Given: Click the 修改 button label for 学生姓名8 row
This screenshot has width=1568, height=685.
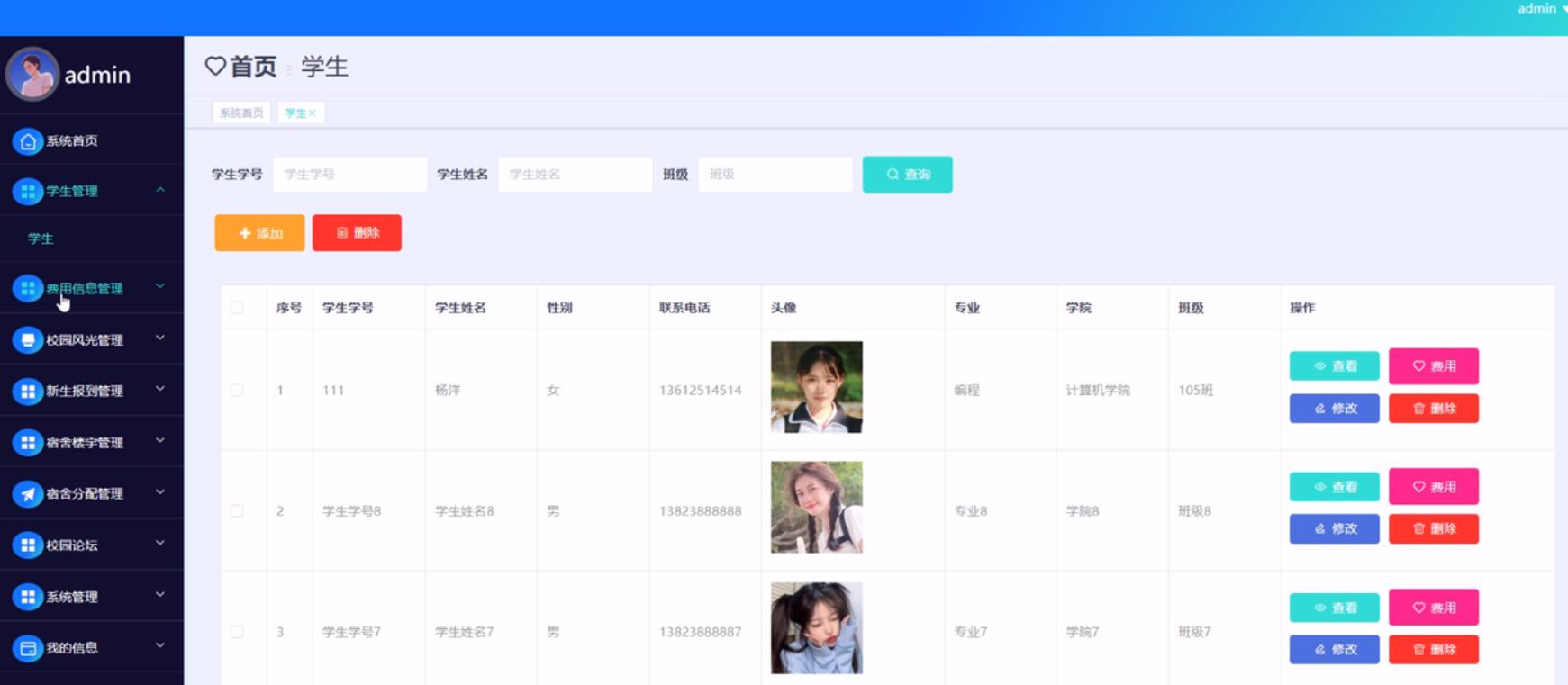Looking at the screenshot, I should tap(1345, 529).
